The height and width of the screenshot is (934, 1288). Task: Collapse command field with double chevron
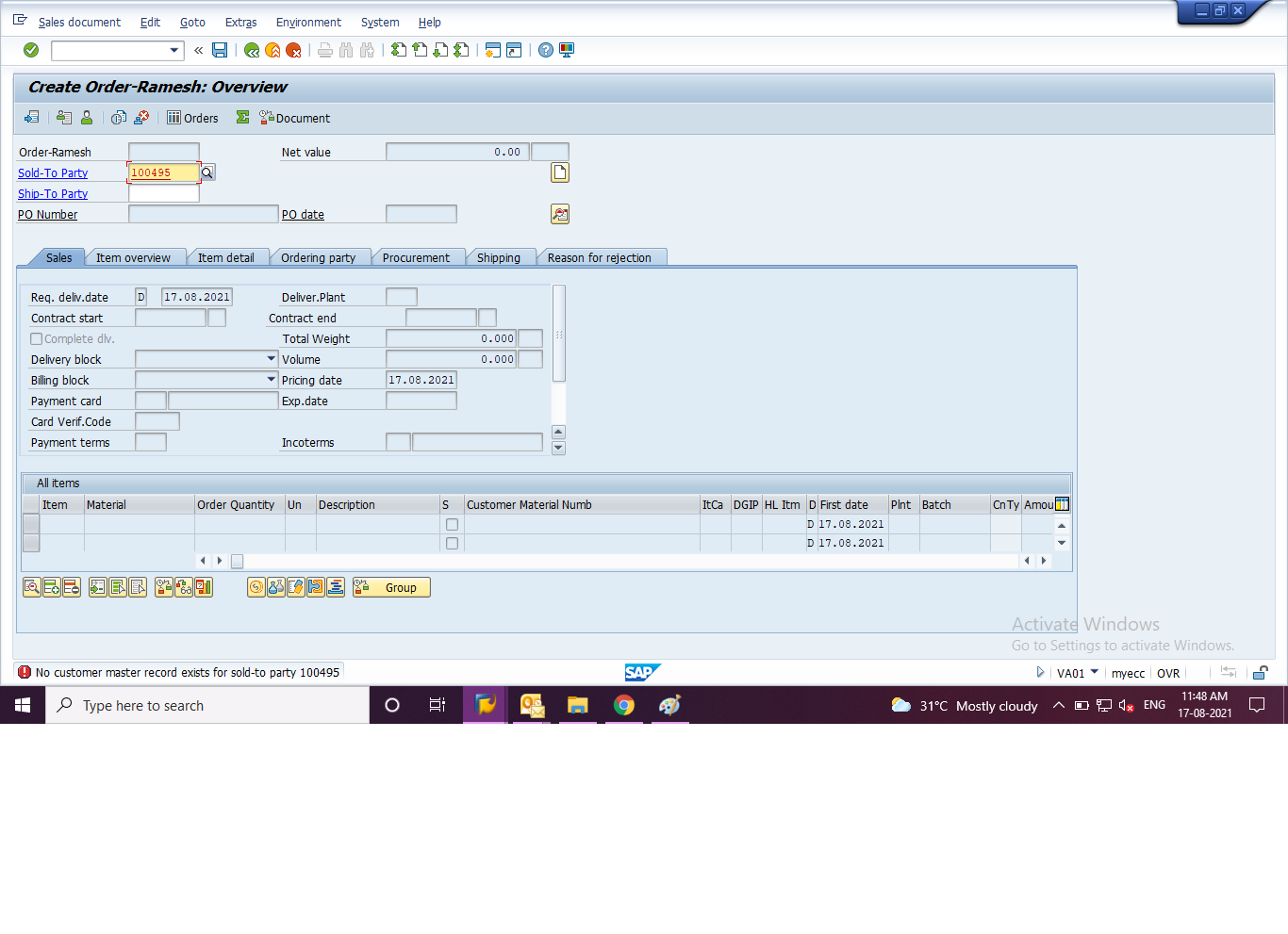pyautogui.click(x=198, y=50)
